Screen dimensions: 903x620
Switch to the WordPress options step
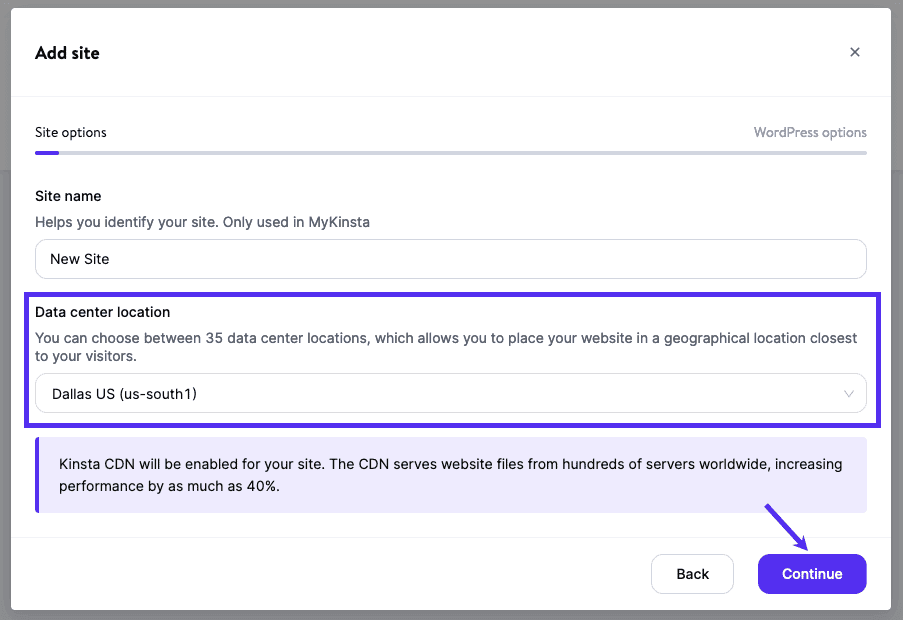click(810, 132)
